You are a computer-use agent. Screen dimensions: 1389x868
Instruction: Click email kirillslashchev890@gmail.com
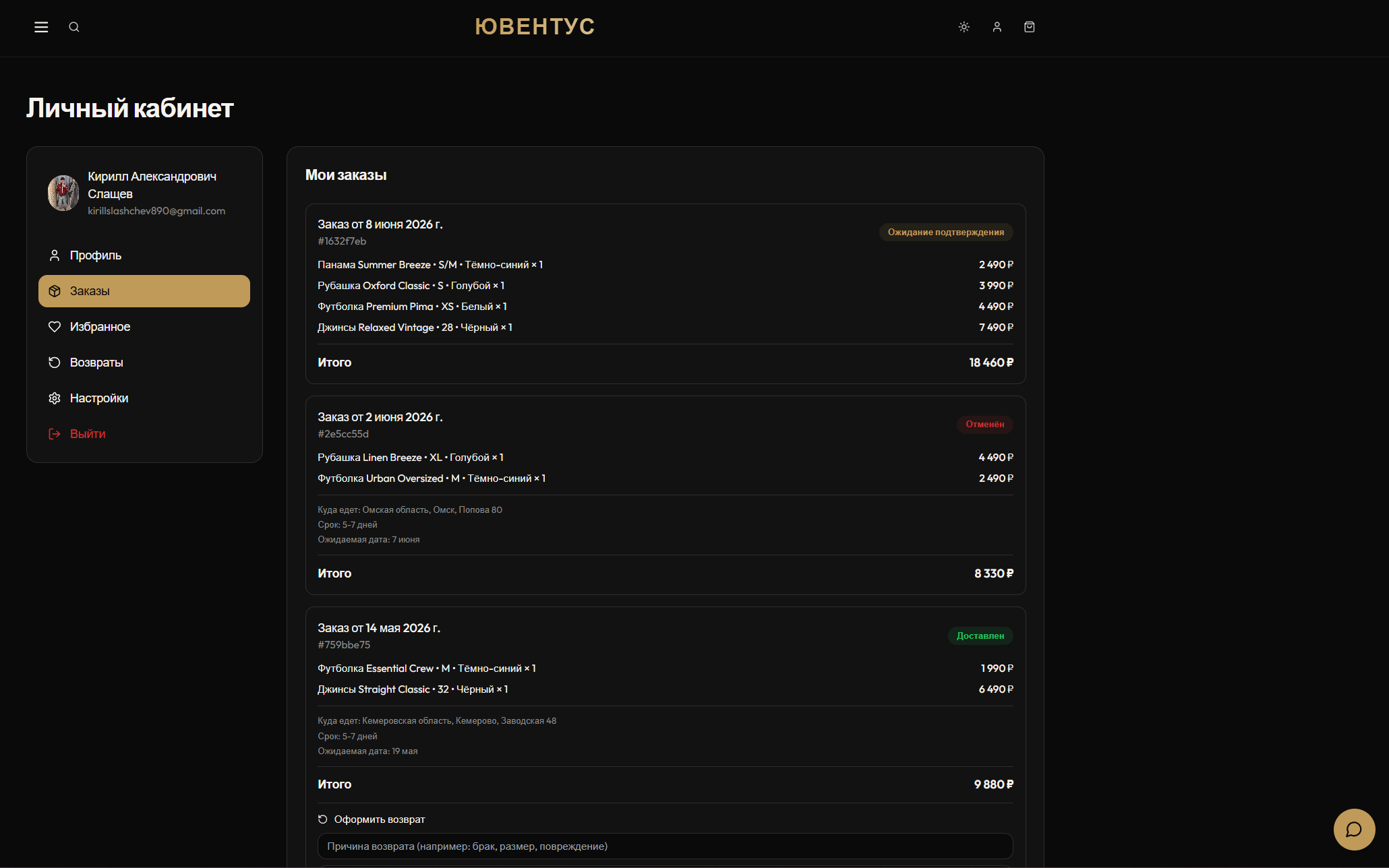coord(156,211)
